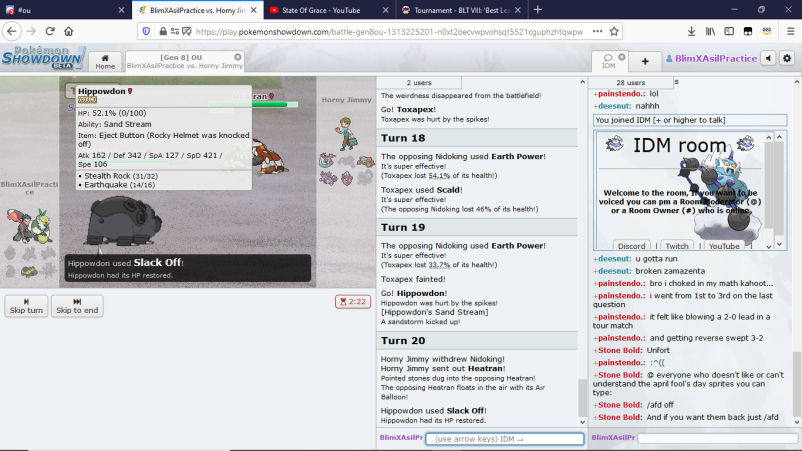The height and width of the screenshot is (451, 802).
Task: Click the Skip turn button
Action: 26,306
